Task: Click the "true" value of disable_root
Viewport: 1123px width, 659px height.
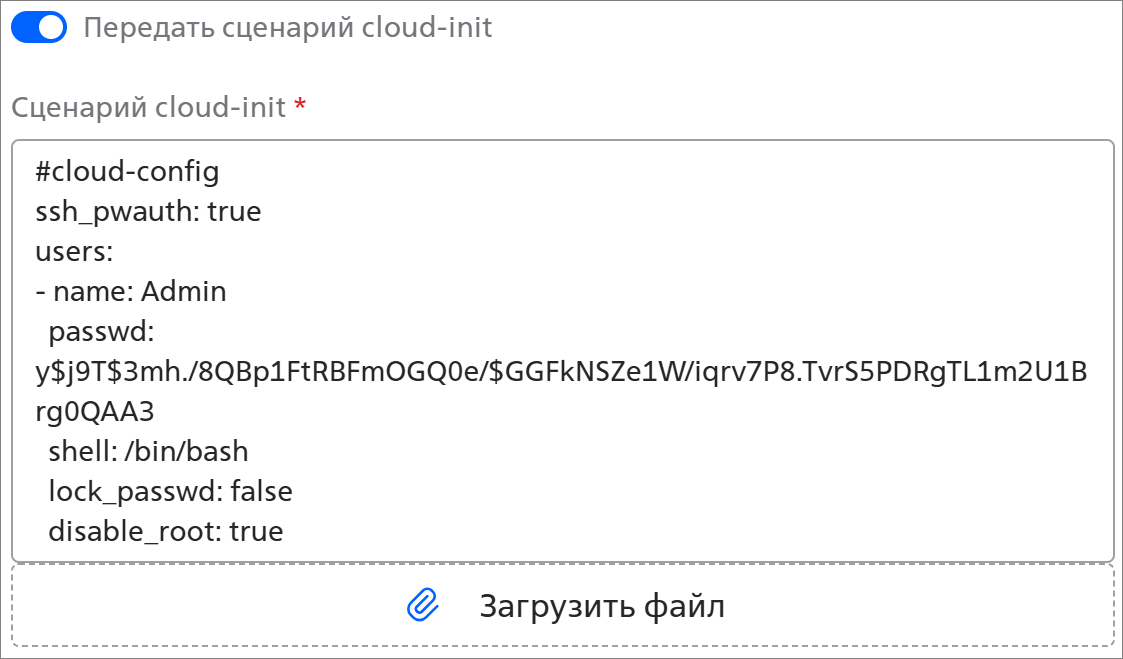Action: pyautogui.click(x=257, y=531)
